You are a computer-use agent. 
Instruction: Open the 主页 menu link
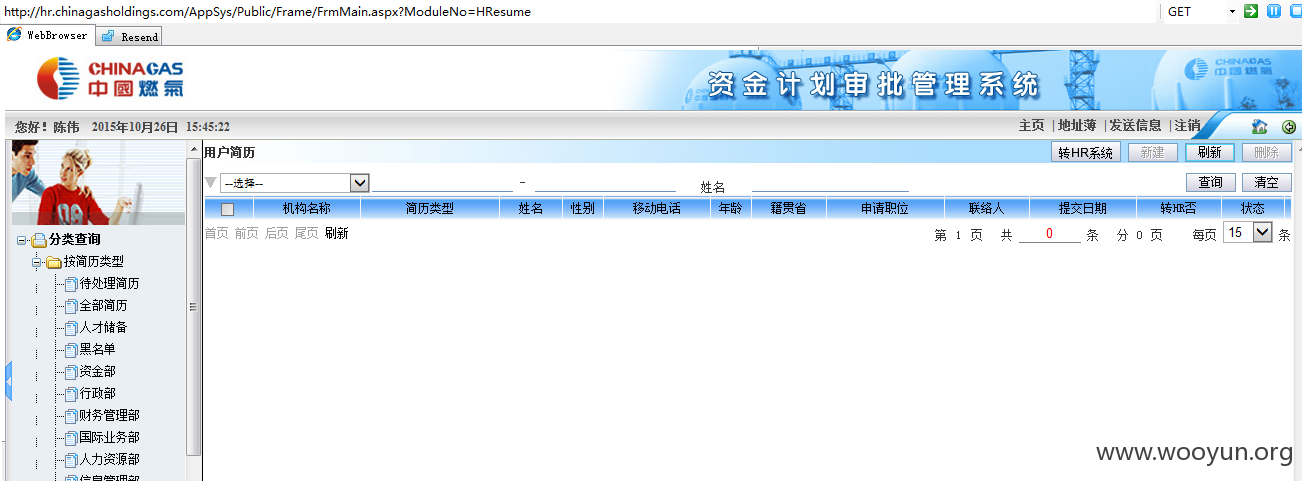1031,126
